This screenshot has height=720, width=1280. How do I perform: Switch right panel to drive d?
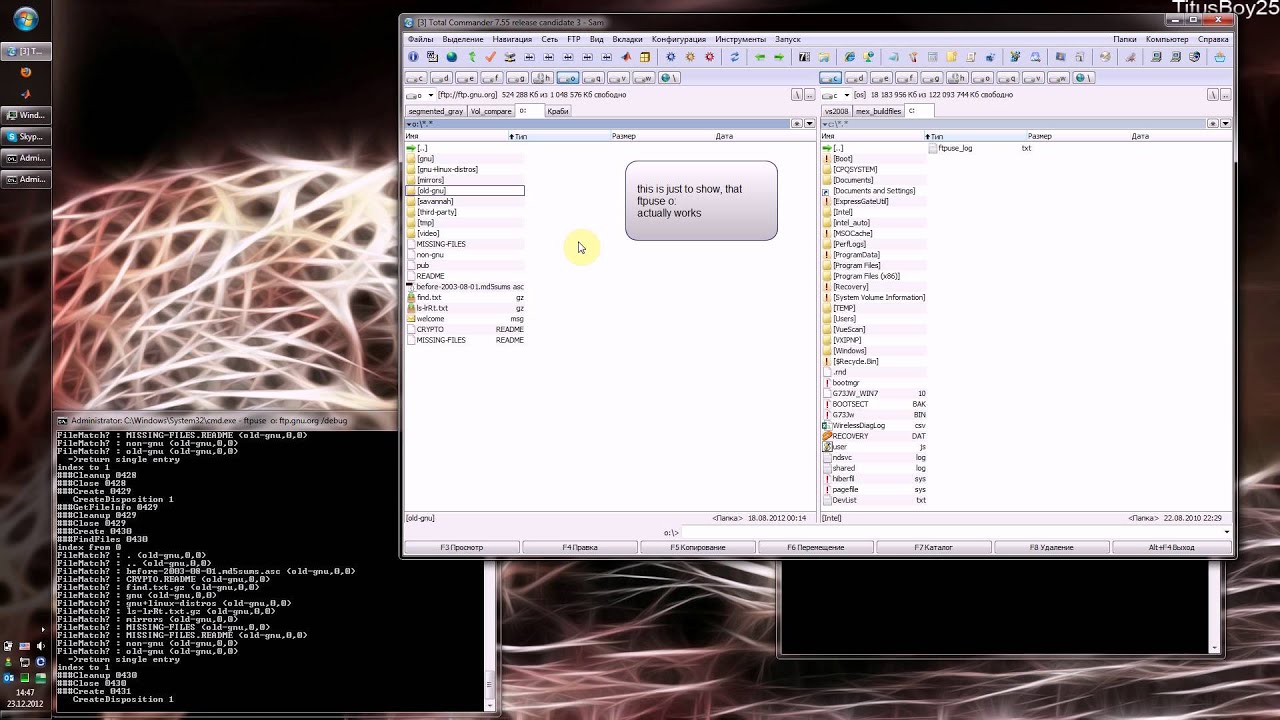point(856,78)
